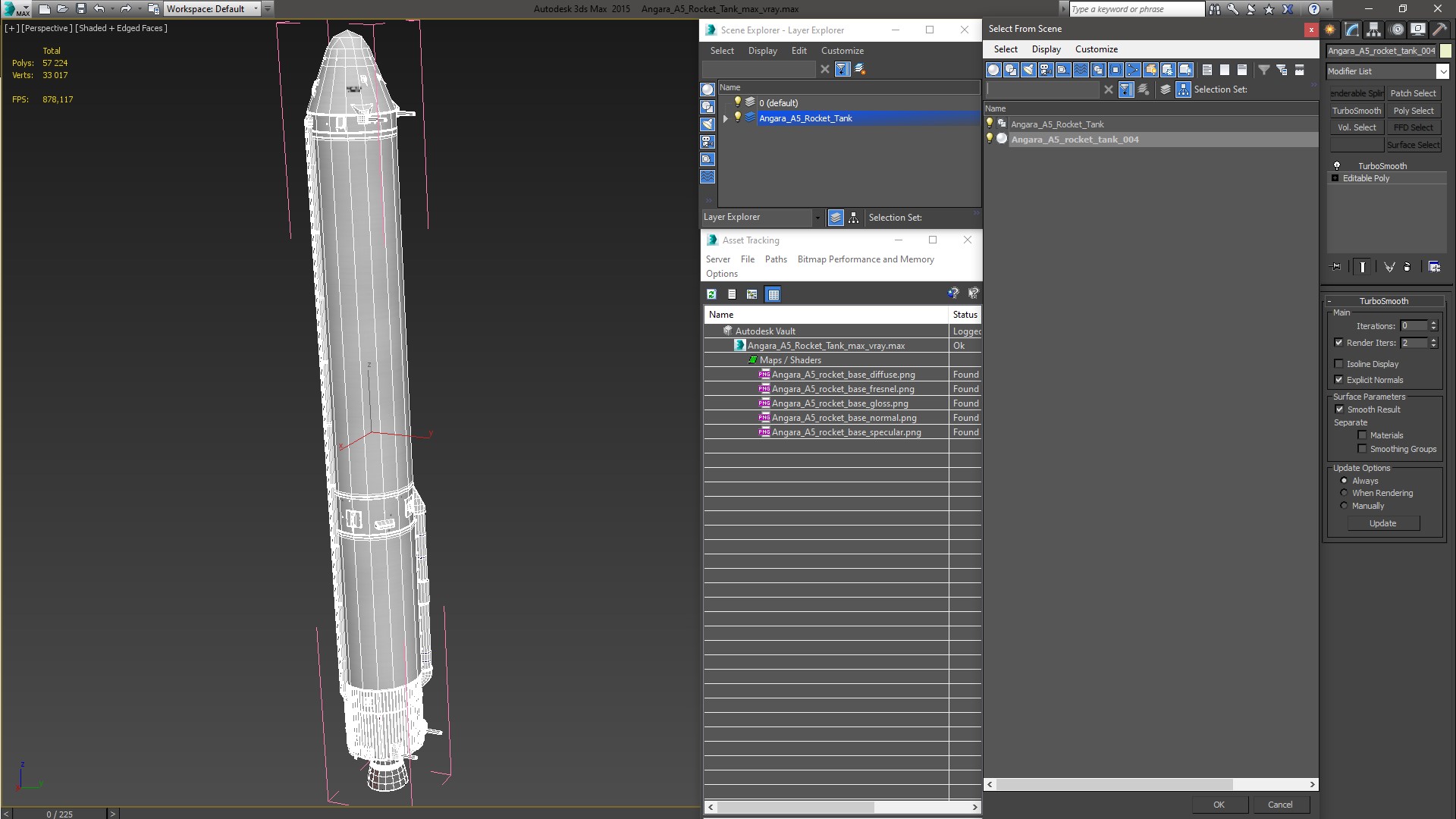Toggle display geometry filter in Select From Scene

click(x=993, y=70)
